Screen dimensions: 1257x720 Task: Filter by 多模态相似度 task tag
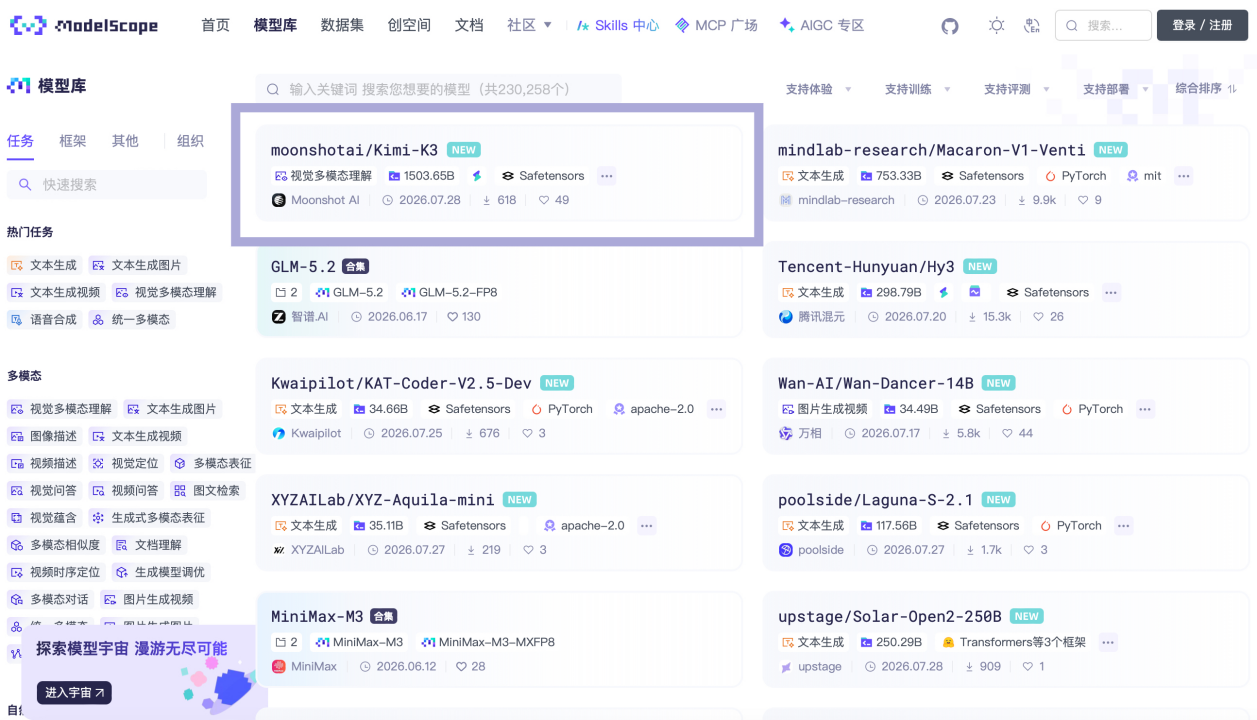pos(54,544)
